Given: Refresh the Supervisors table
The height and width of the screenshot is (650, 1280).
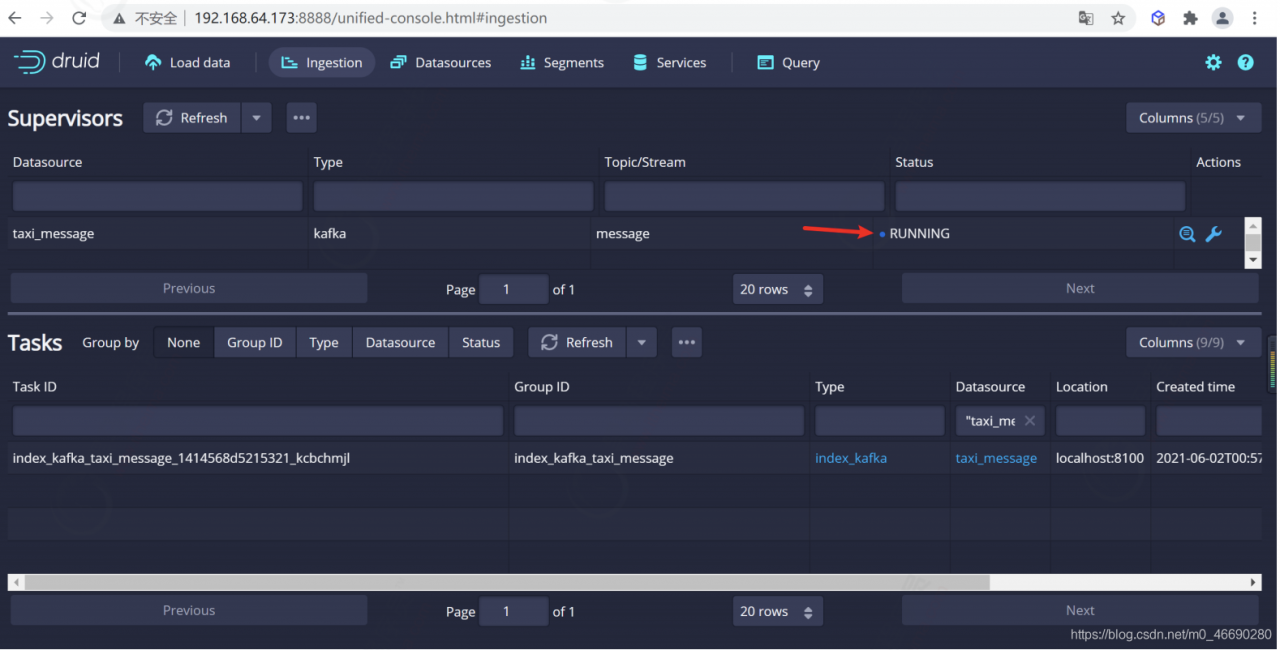Looking at the screenshot, I should (x=192, y=118).
